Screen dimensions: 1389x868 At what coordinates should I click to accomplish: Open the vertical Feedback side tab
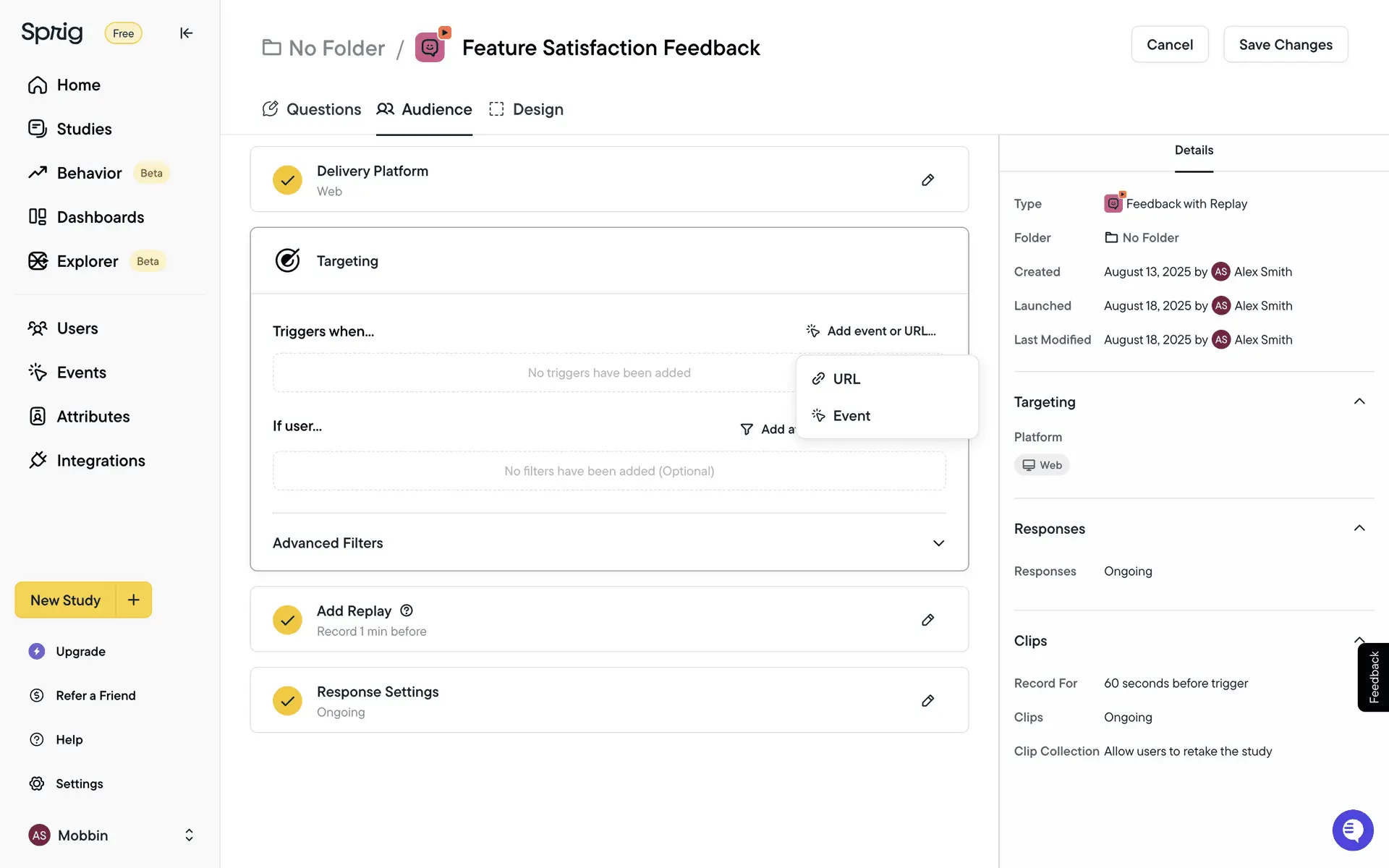(1373, 677)
